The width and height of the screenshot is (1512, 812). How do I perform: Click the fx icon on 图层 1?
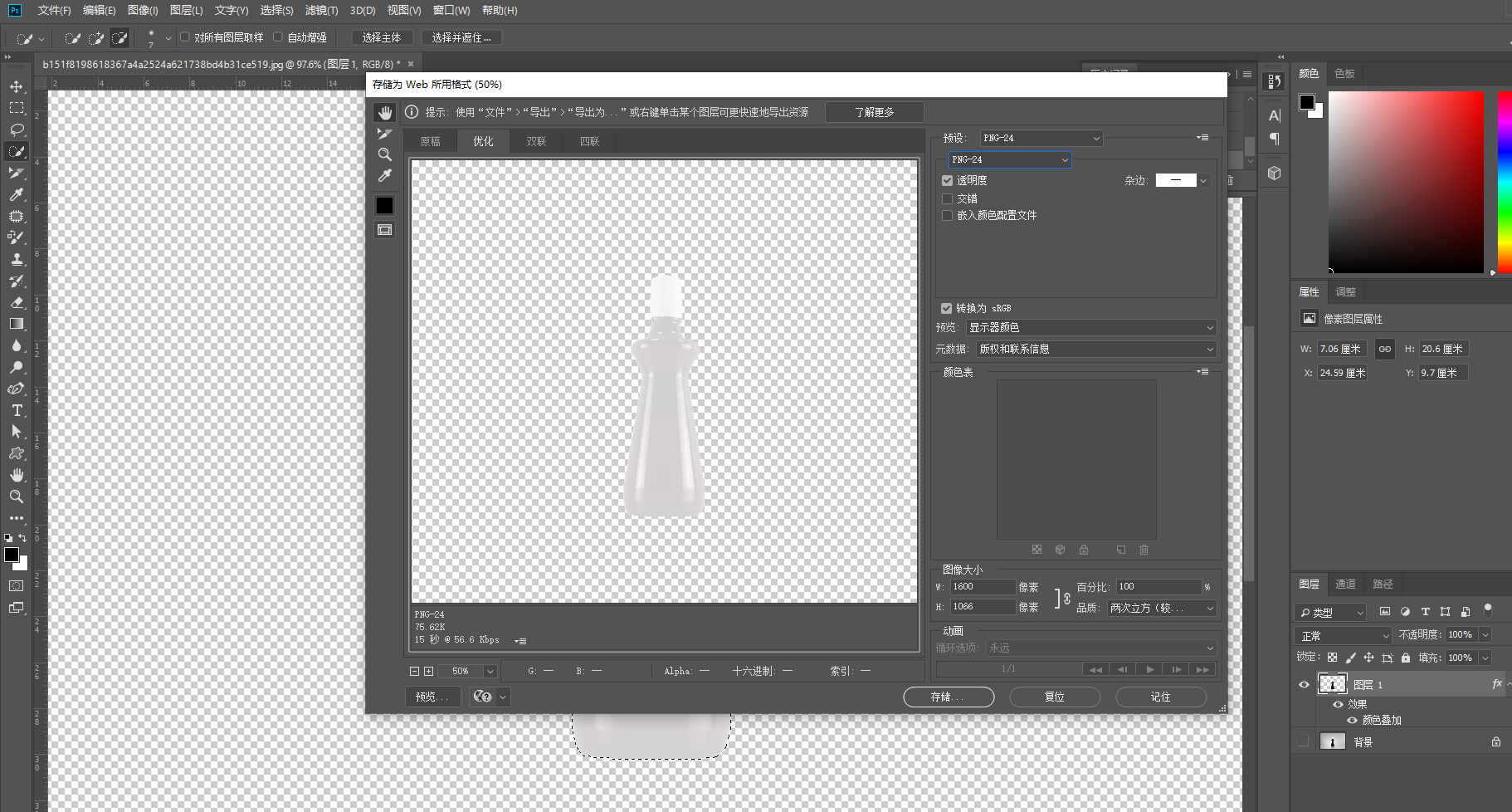pos(1496,684)
